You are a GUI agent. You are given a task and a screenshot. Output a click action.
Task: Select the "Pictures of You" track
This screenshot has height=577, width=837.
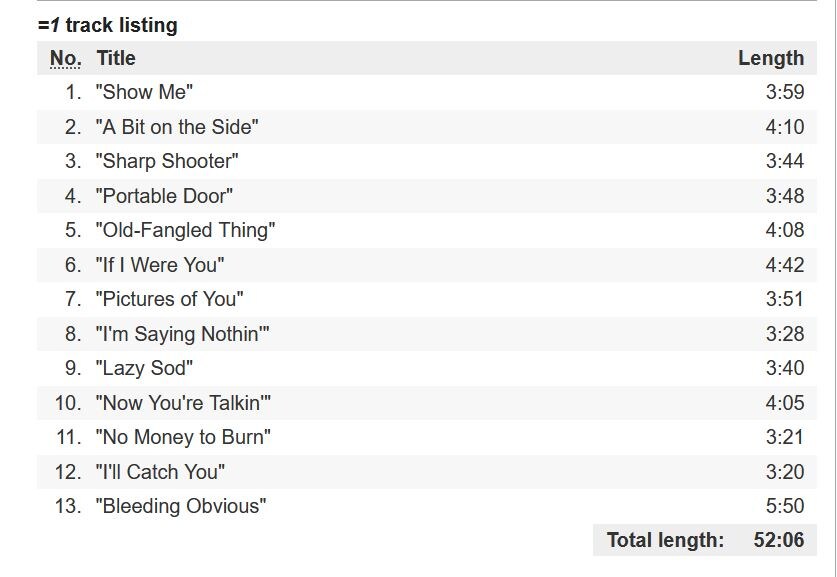[169, 300]
